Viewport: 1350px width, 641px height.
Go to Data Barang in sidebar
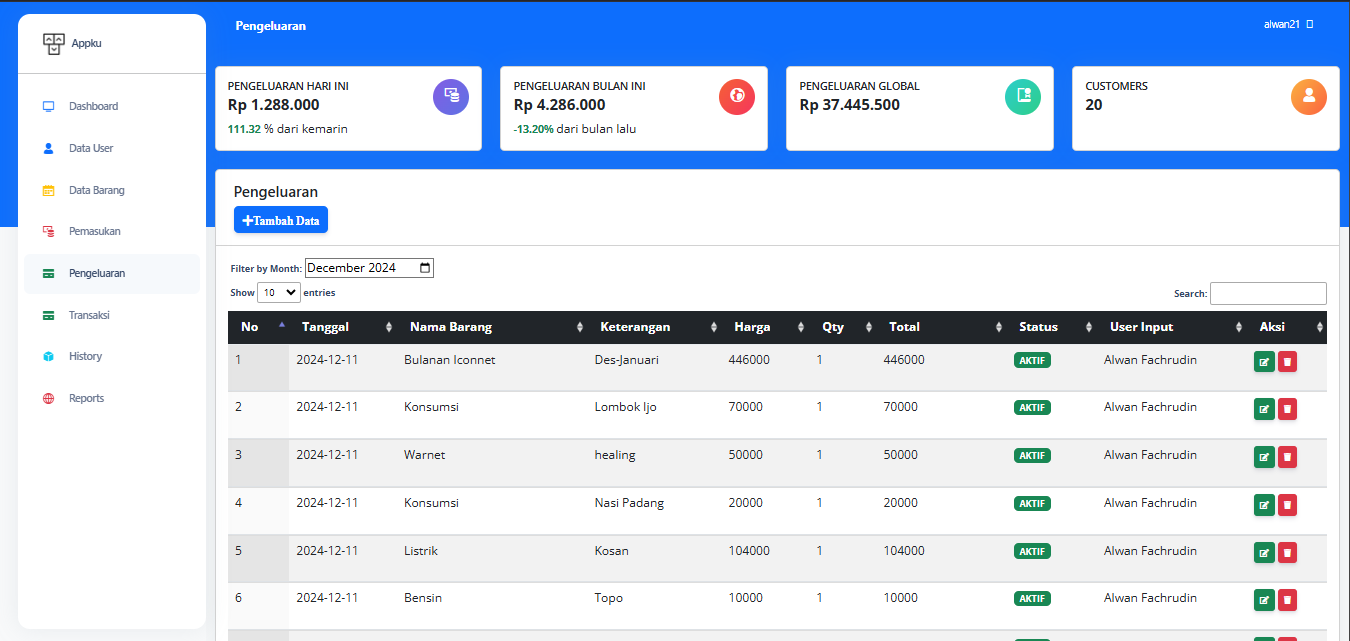pos(96,190)
